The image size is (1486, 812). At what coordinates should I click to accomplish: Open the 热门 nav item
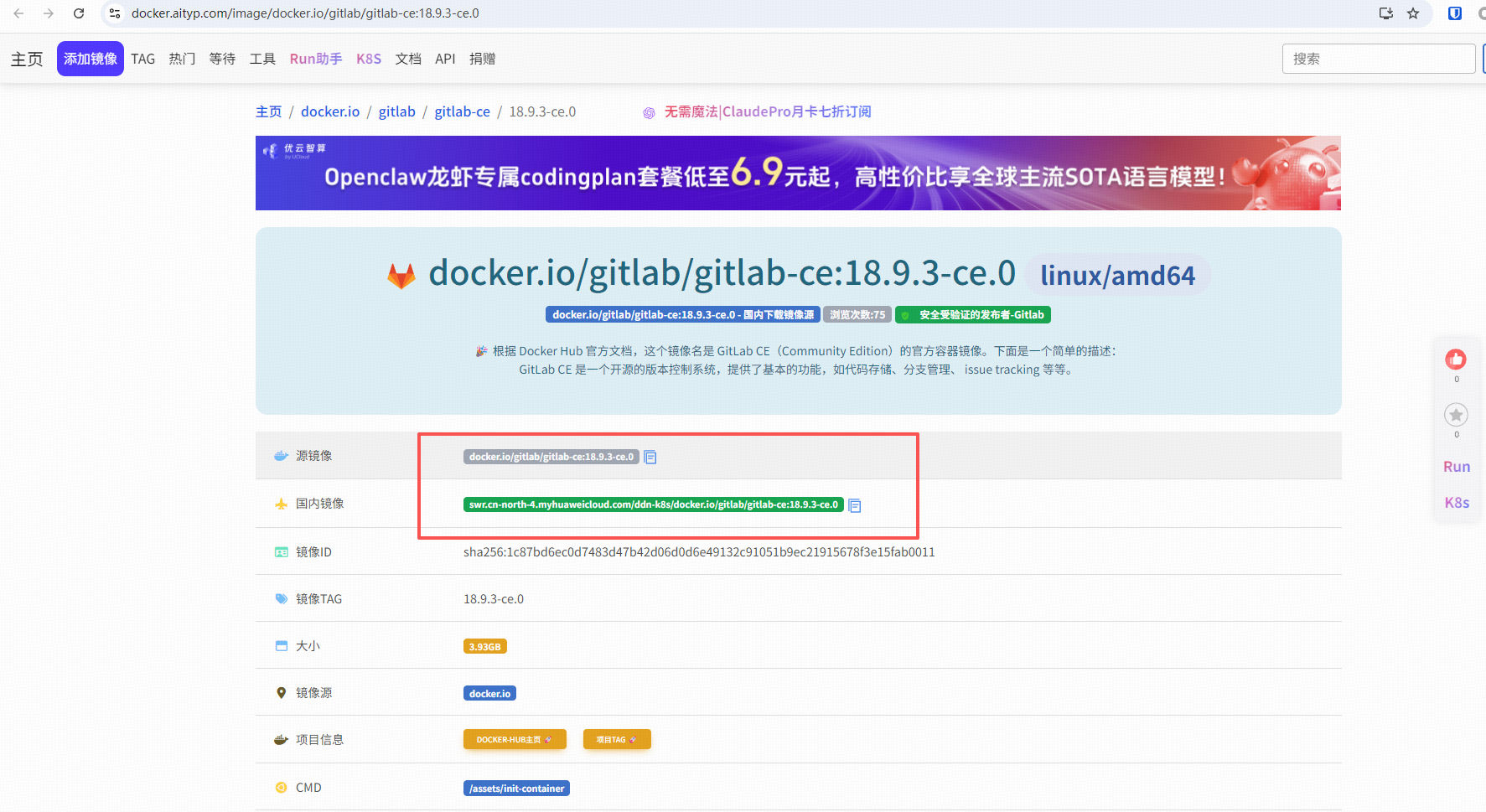(x=182, y=59)
